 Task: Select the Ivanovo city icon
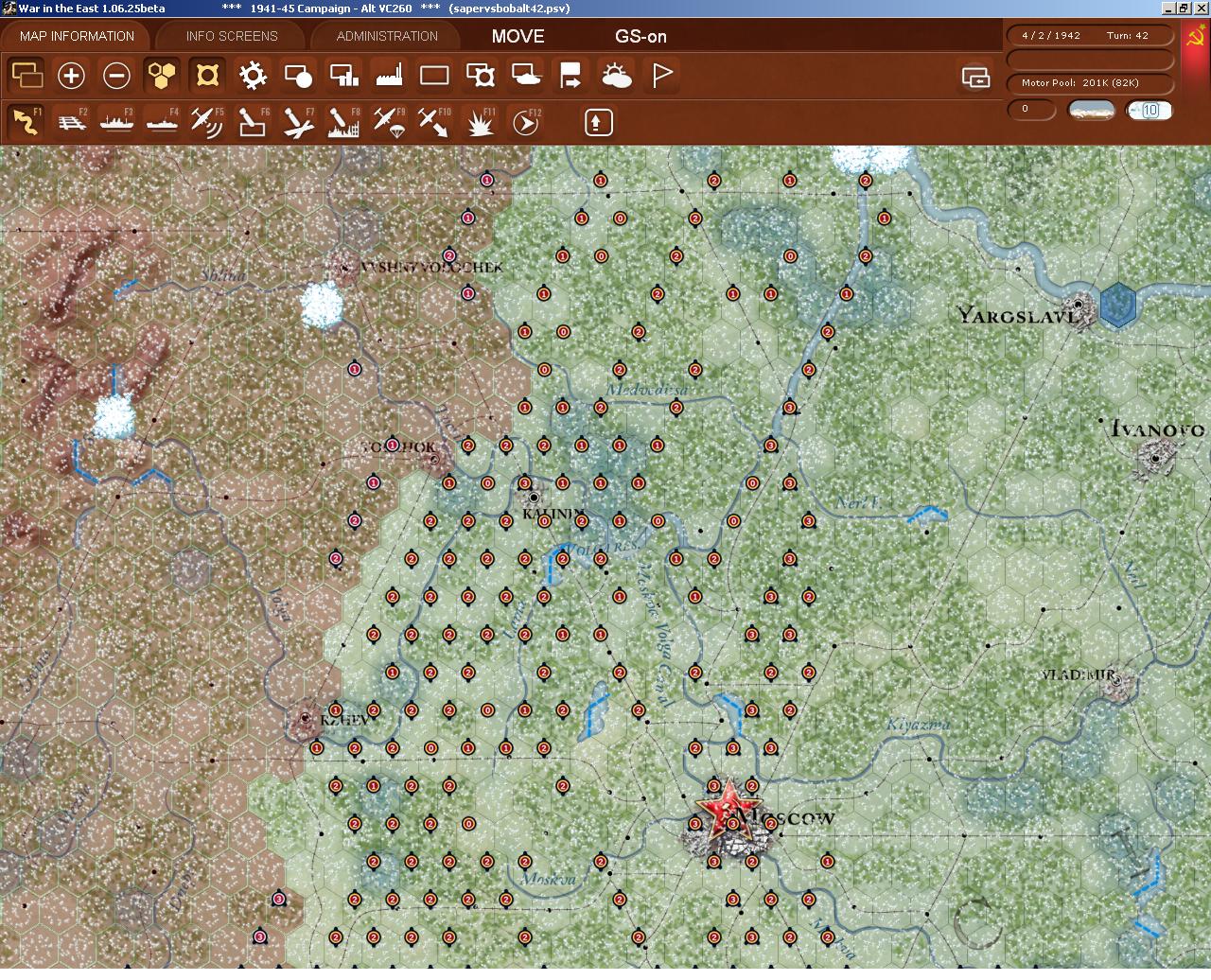pyautogui.click(x=1156, y=458)
